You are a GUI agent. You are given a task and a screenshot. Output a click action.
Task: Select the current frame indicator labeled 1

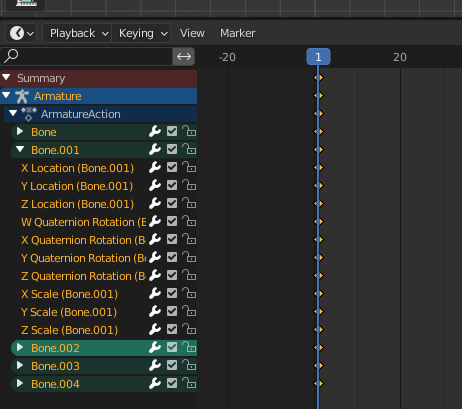318,57
